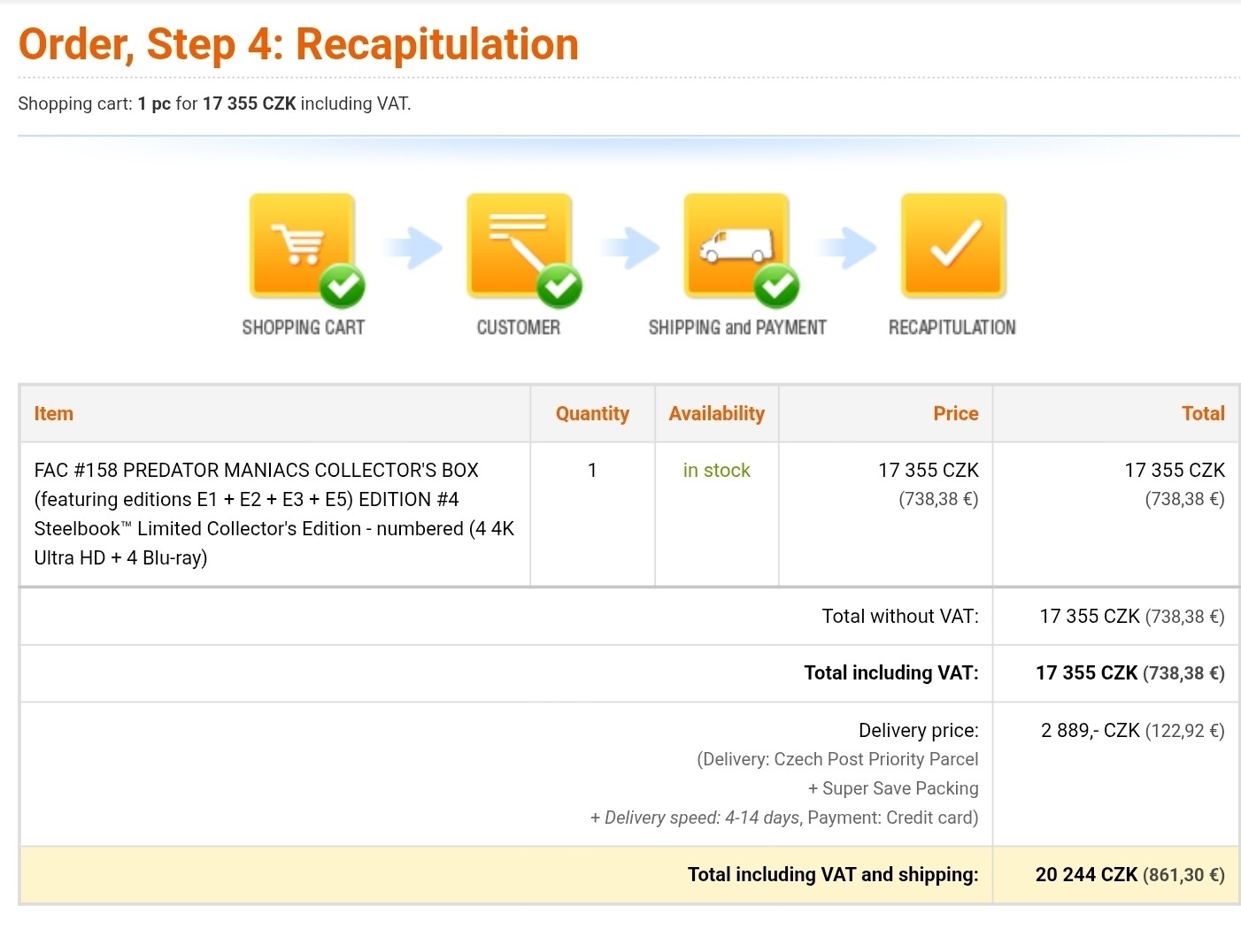Image resolution: width=1241 pixels, height=952 pixels.
Task: Click the 'in stock' availability text
Action: point(717,470)
